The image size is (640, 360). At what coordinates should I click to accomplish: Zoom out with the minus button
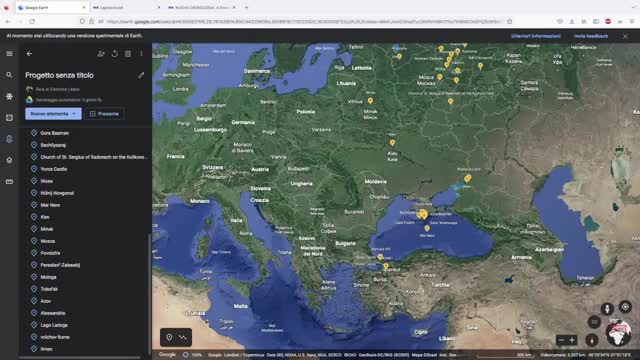pyautogui.click(x=561, y=340)
